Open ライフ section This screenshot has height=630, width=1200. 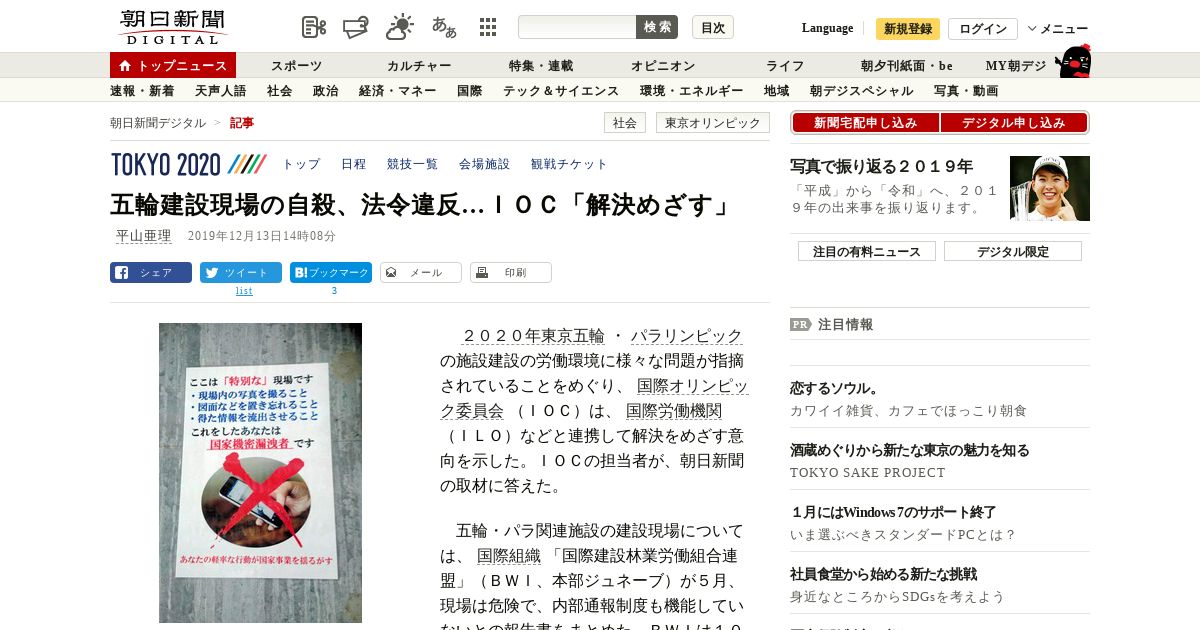pyautogui.click(x=785, y=65)
